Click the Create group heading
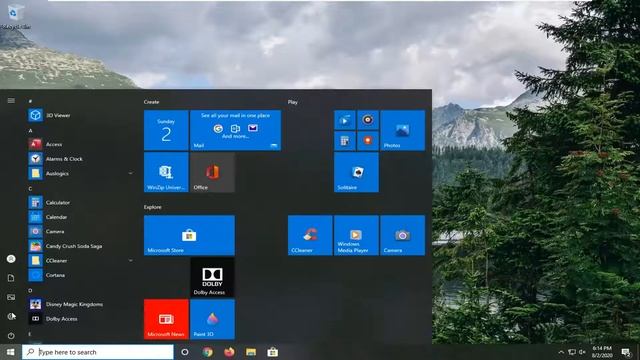This screenshot has height=360, width=640. [151, 102]
